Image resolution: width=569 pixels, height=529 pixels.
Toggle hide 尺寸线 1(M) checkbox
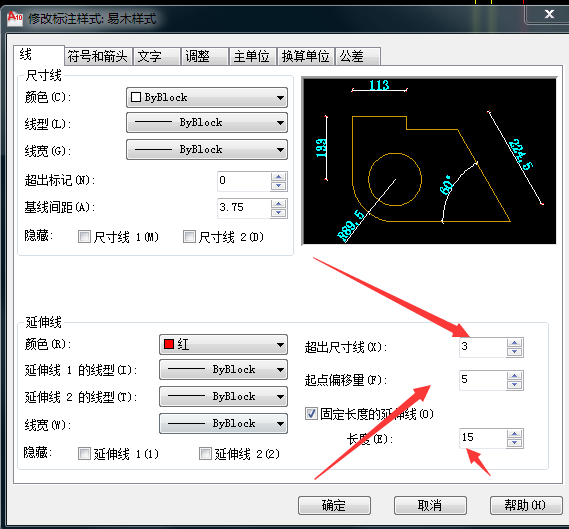tap(84, 237)
